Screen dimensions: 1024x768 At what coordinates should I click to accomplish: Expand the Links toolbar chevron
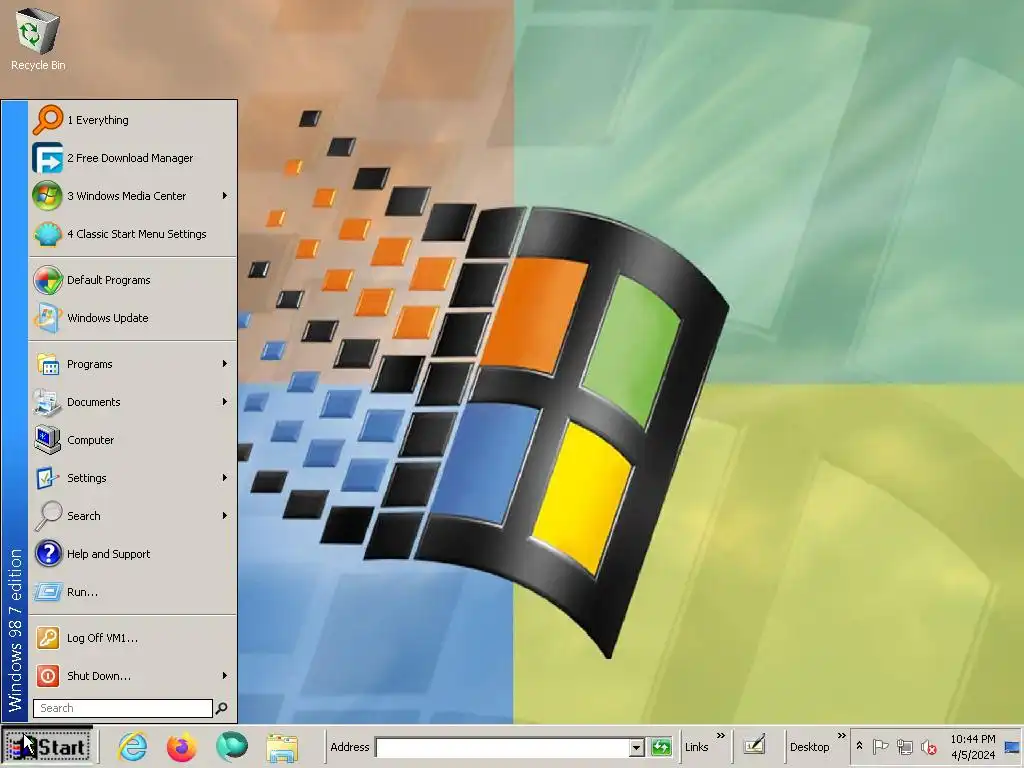pos(720,736)
